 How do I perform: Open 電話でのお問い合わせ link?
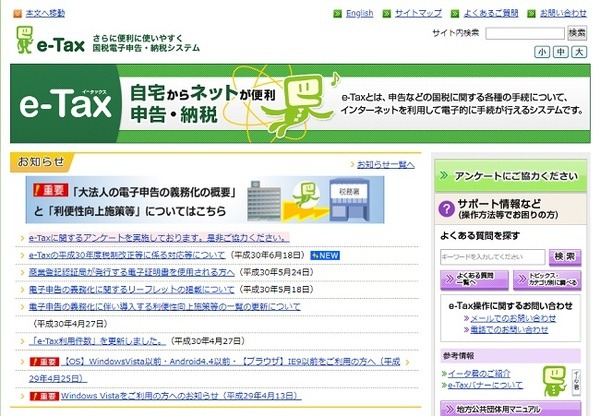(x=509, y=330)
